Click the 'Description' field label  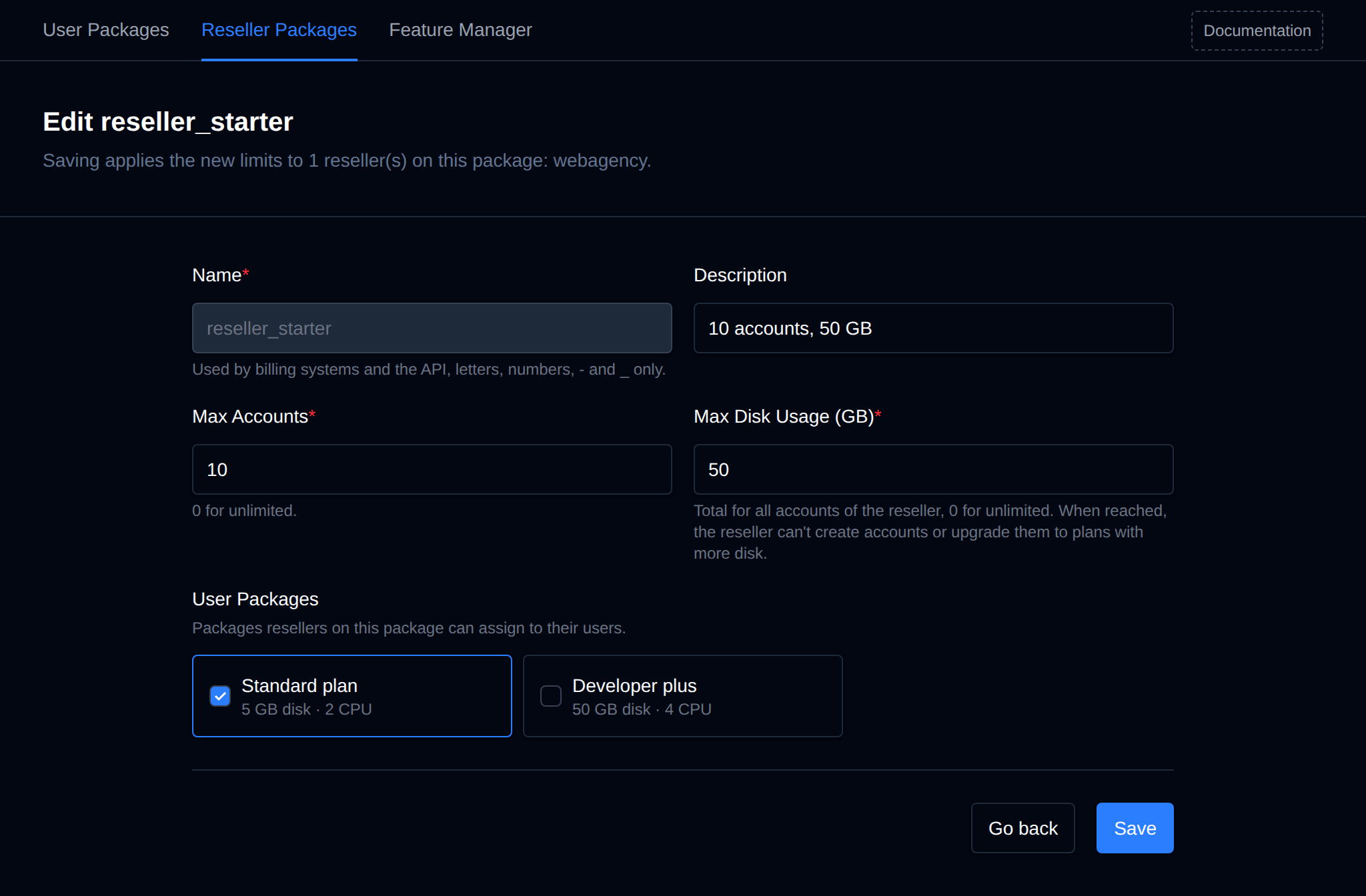pyautogui.click(x=740, y=275)
